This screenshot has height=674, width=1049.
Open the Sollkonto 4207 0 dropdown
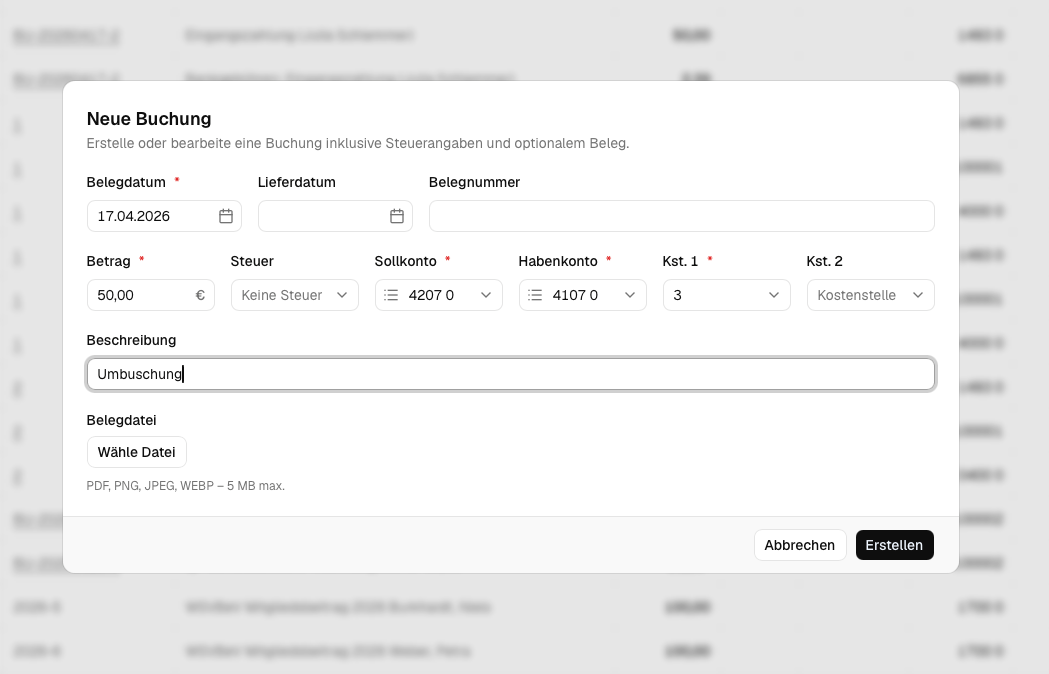445,295
